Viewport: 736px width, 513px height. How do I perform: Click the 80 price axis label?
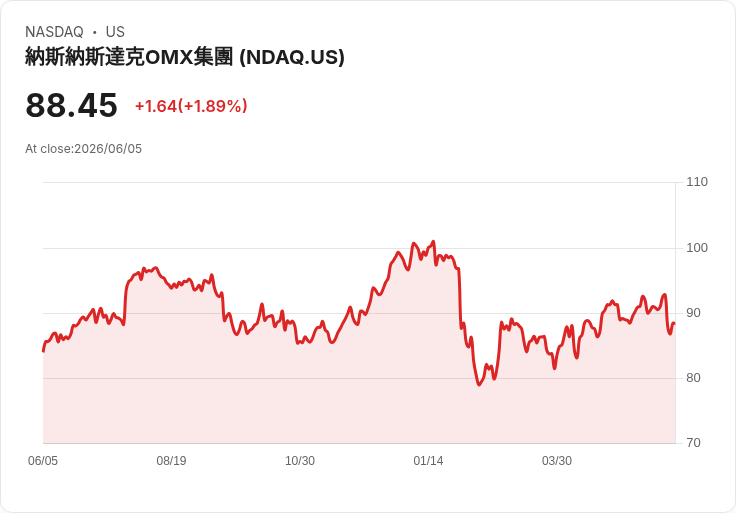tap(693, 378)
